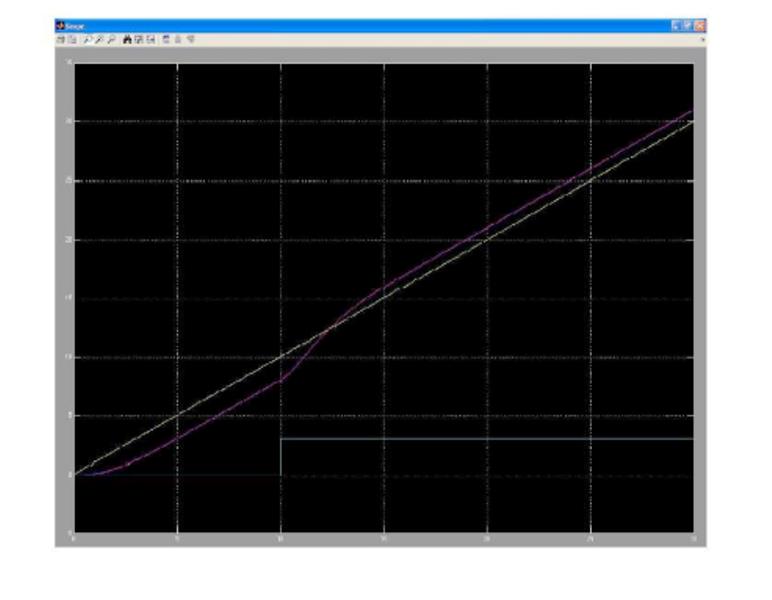Close the Scope window
This screenshot has height=600, width=772.
point(700,26)
